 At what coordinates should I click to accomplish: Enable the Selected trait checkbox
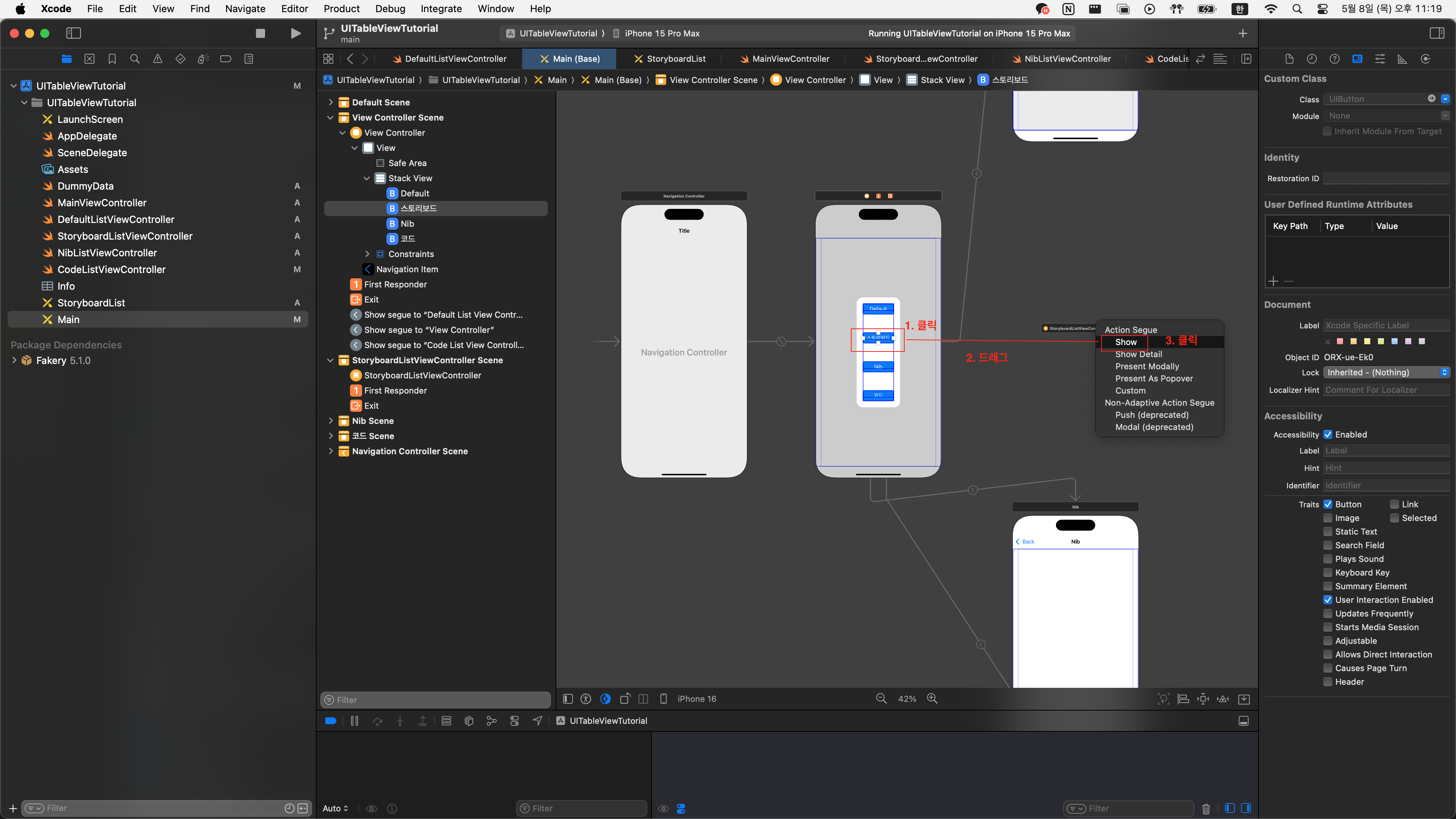click(x=1395, y=518)
